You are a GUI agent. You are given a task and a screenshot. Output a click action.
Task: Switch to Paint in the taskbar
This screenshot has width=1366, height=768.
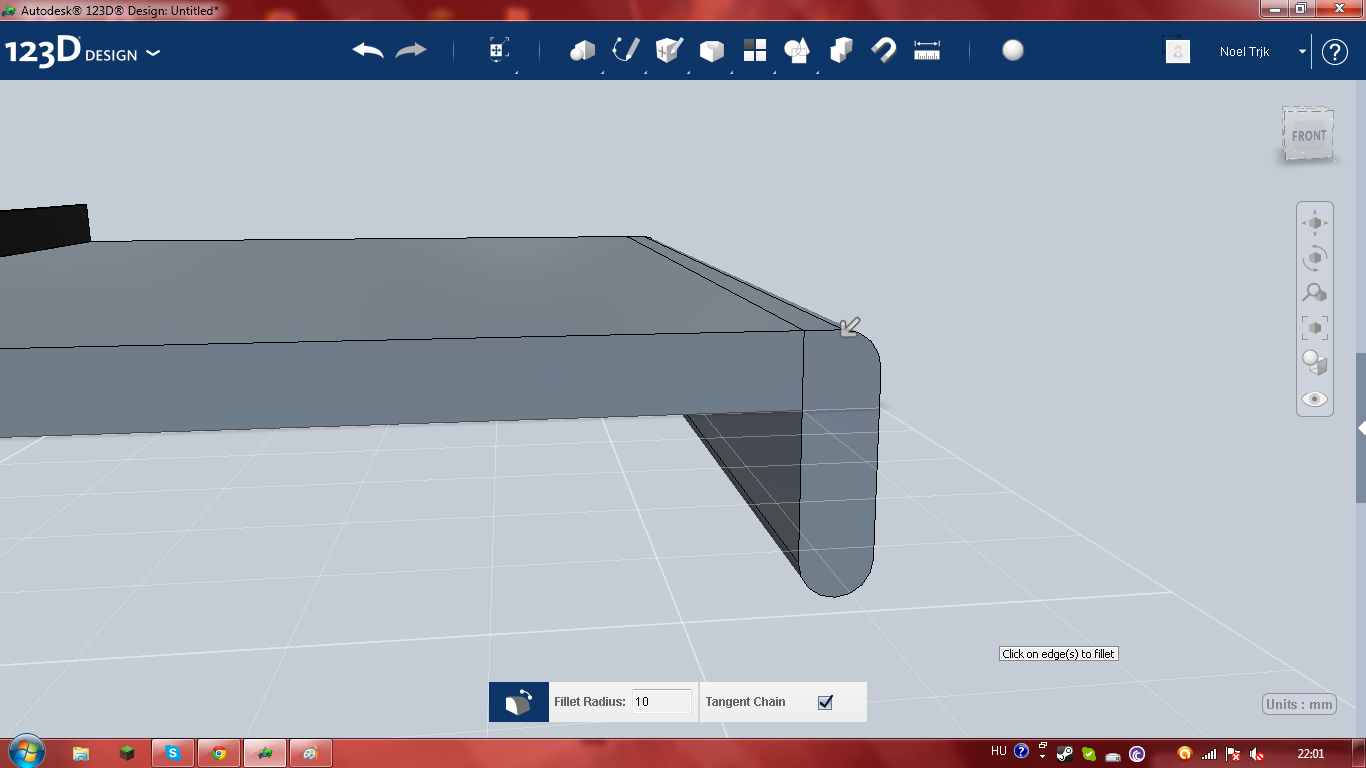(x=311, y=753)
